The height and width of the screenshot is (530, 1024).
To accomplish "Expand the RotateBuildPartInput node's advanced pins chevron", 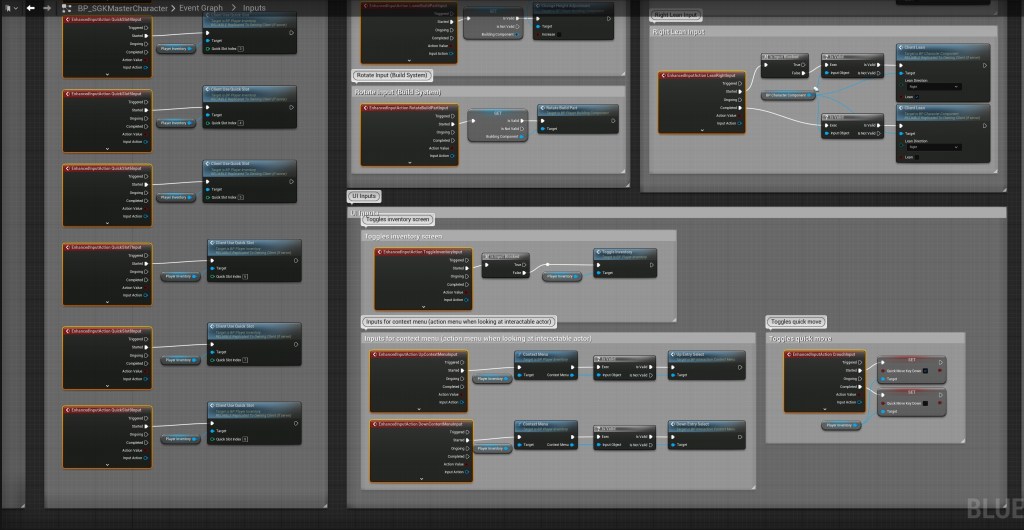I will click(410, 162).
